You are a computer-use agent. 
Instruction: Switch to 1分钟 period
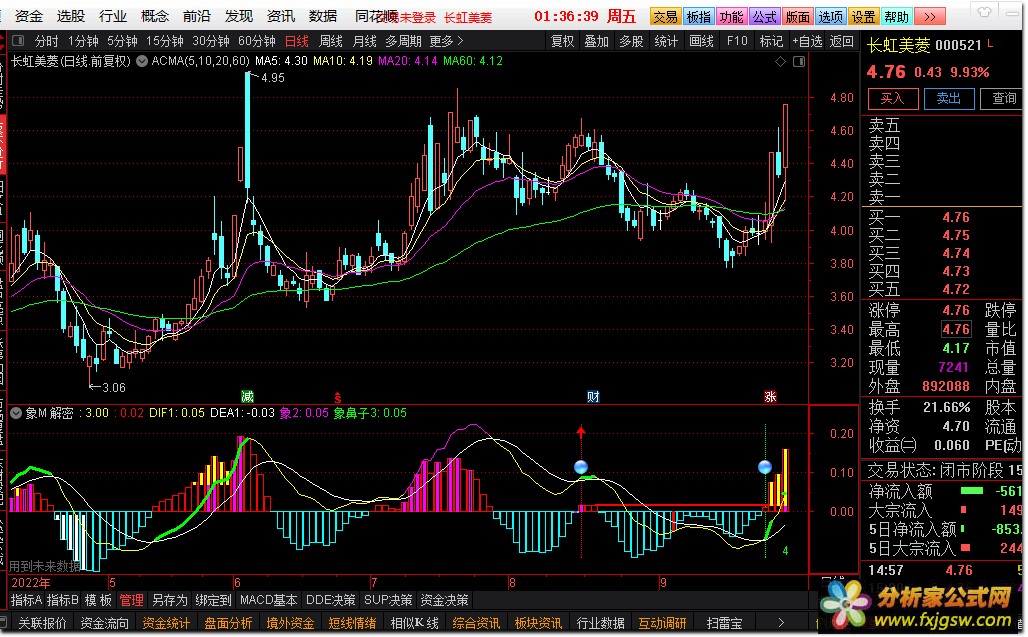pyautogui.click(x=83, y=41)
